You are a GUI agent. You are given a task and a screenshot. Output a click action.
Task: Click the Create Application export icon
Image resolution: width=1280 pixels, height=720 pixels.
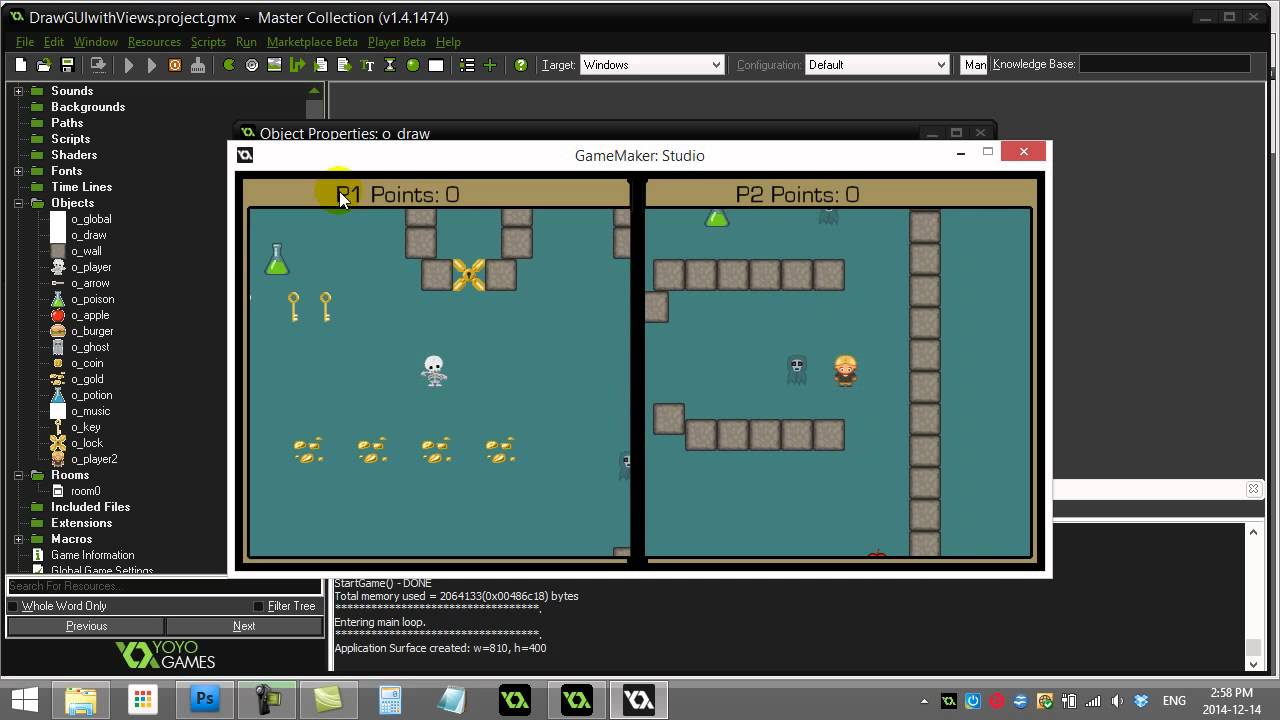click(98, 65)
